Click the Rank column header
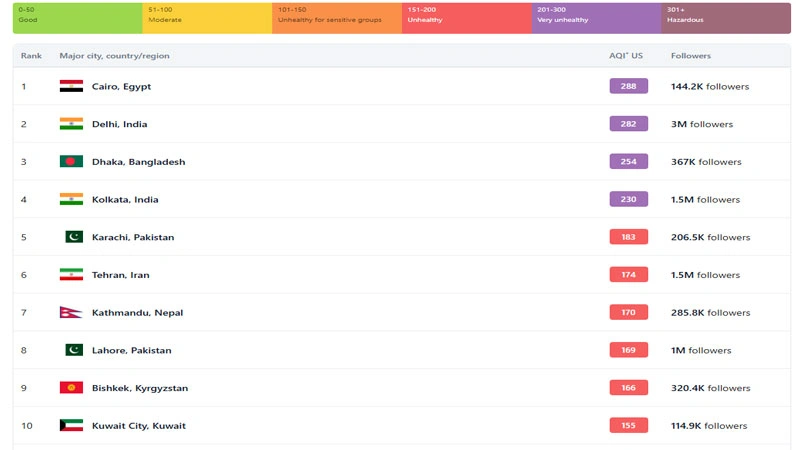Viewport: 800px width, 450px height. (31, 56)
